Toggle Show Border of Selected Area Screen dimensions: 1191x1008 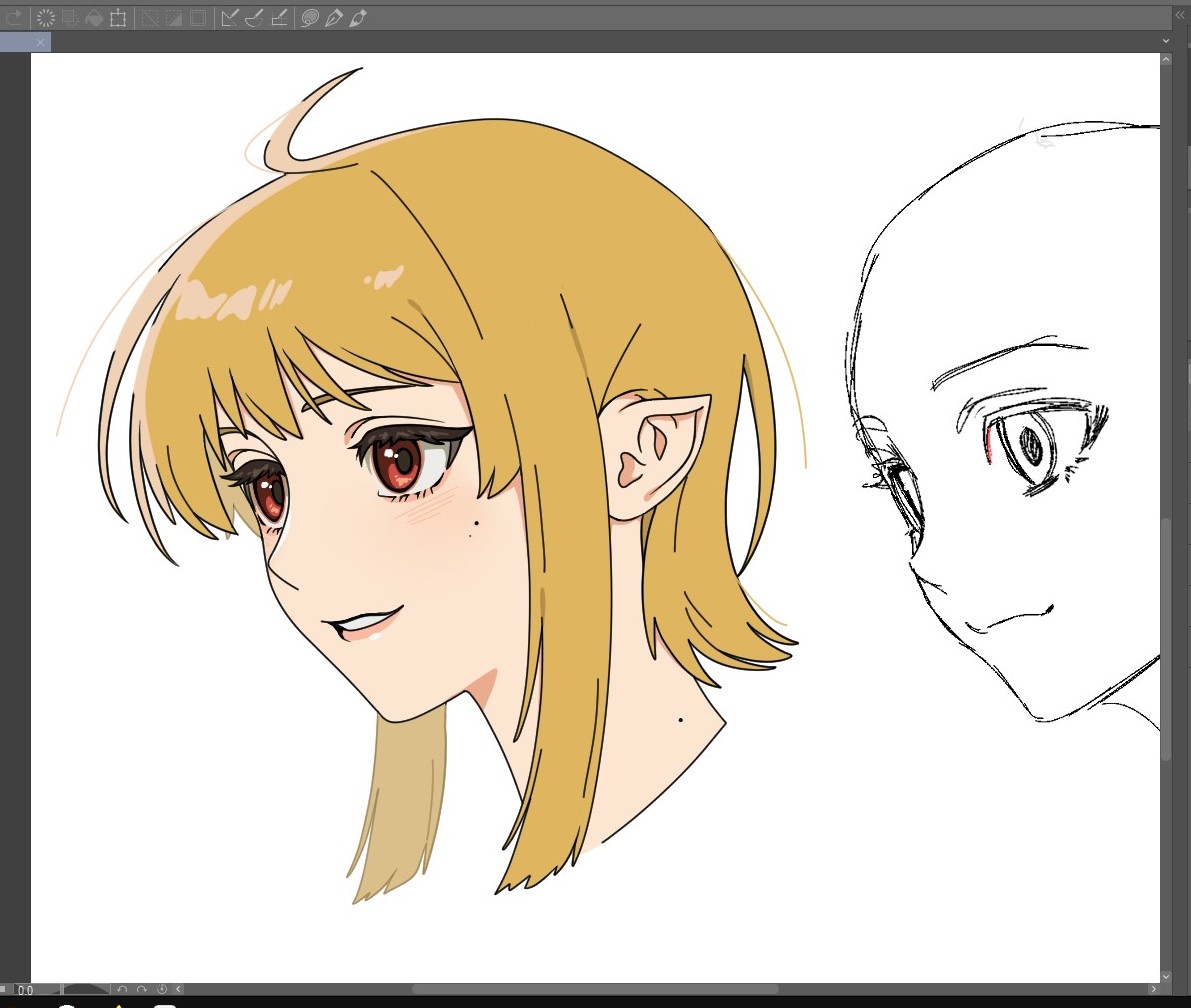pyautogui.click(x=198, y=17)
